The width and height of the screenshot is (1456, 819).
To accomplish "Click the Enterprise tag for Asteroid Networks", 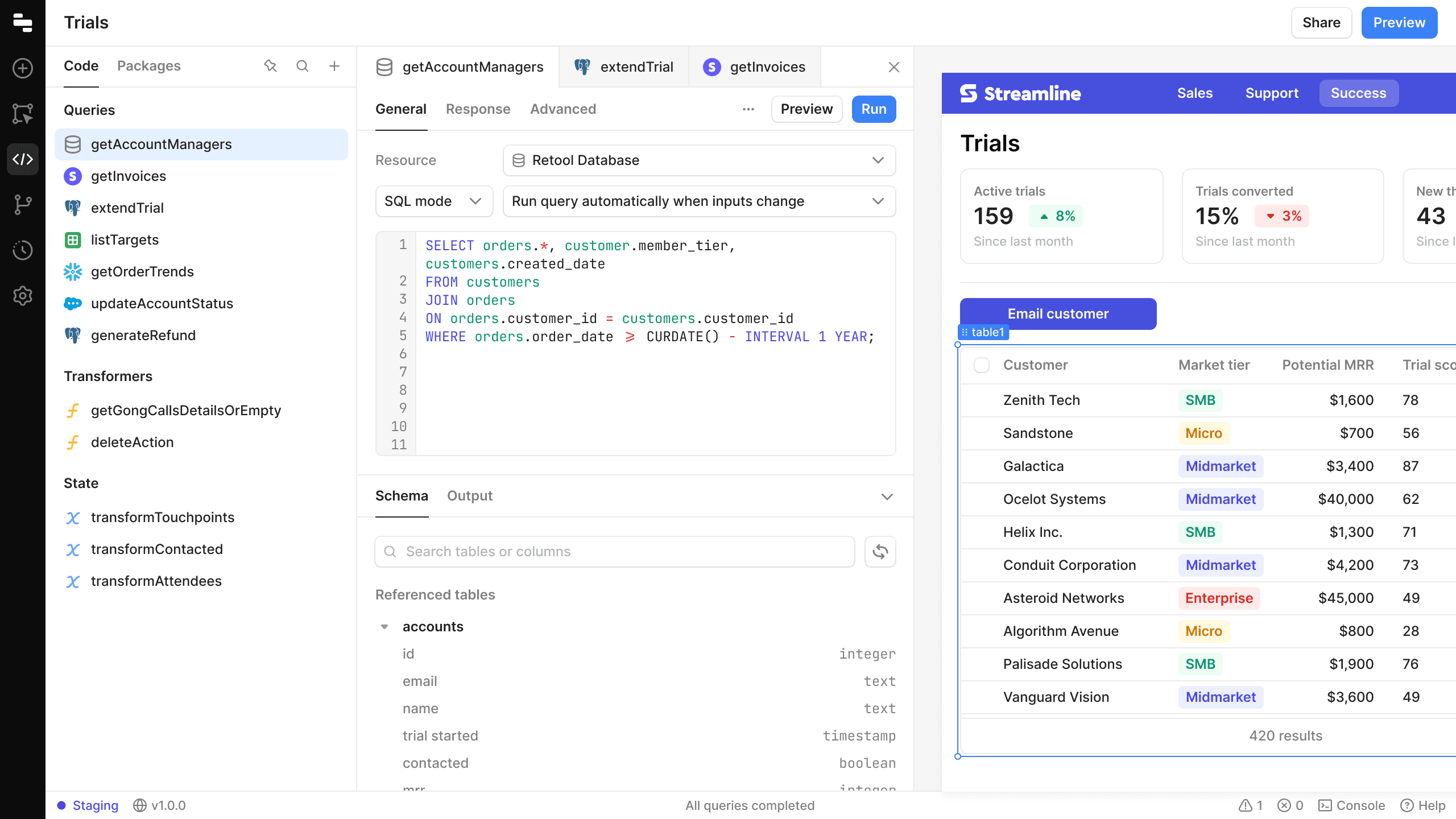I will [x=1219, y=598].
